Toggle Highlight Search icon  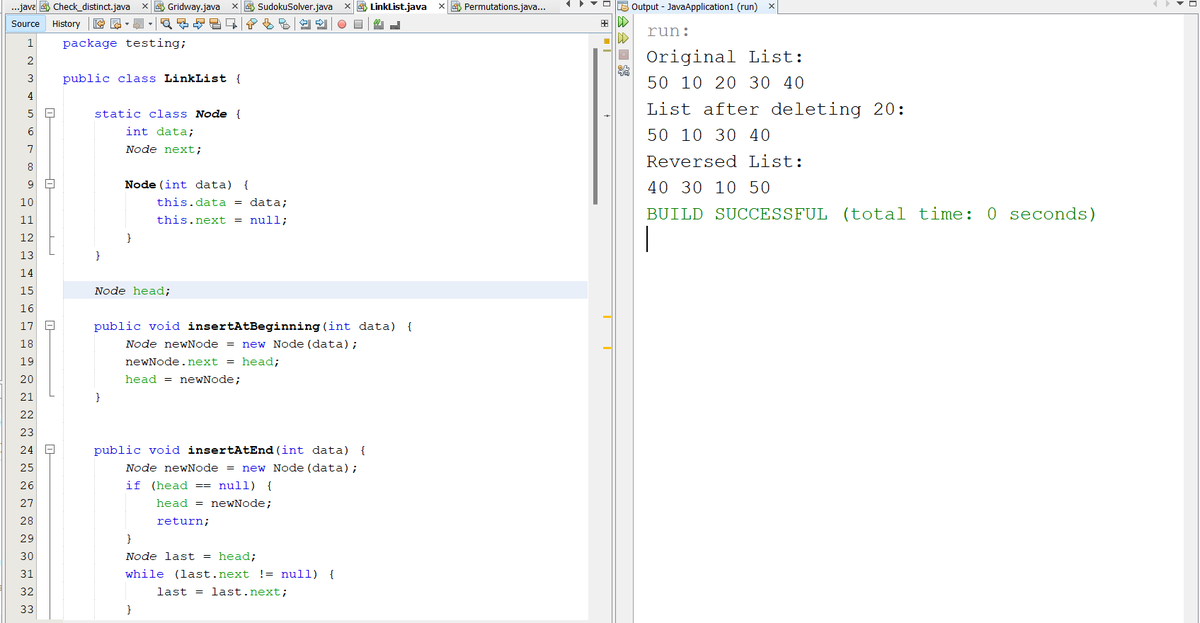pos(215,24)
